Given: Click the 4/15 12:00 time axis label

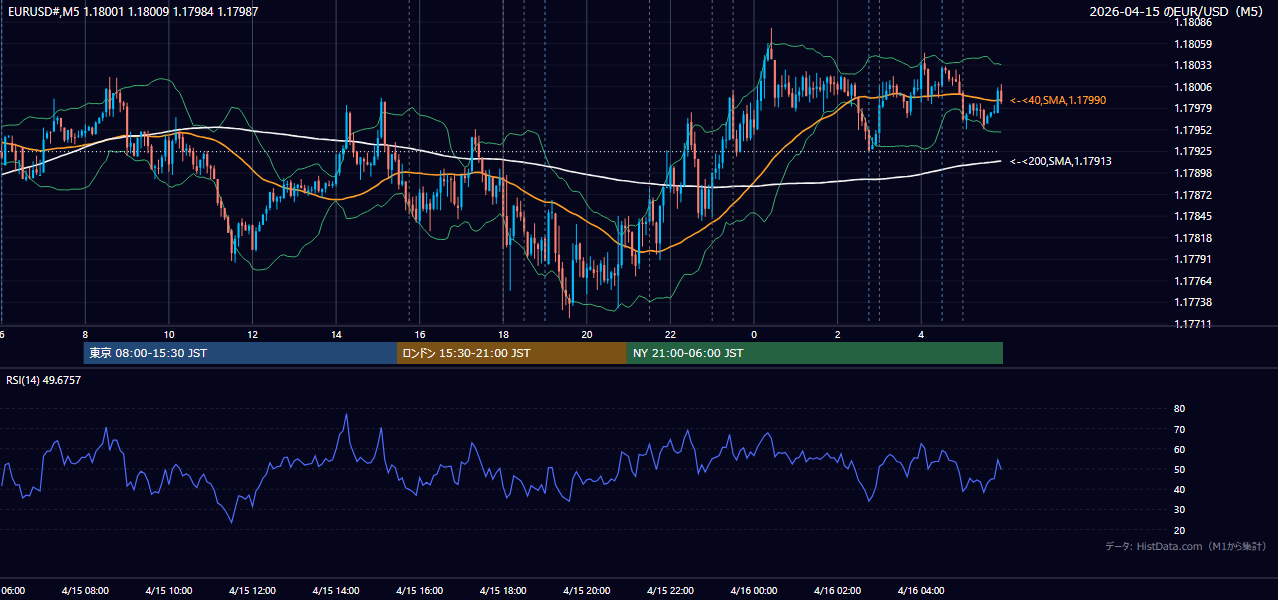Looking at the screenshot, I should [x=252, y=591].
